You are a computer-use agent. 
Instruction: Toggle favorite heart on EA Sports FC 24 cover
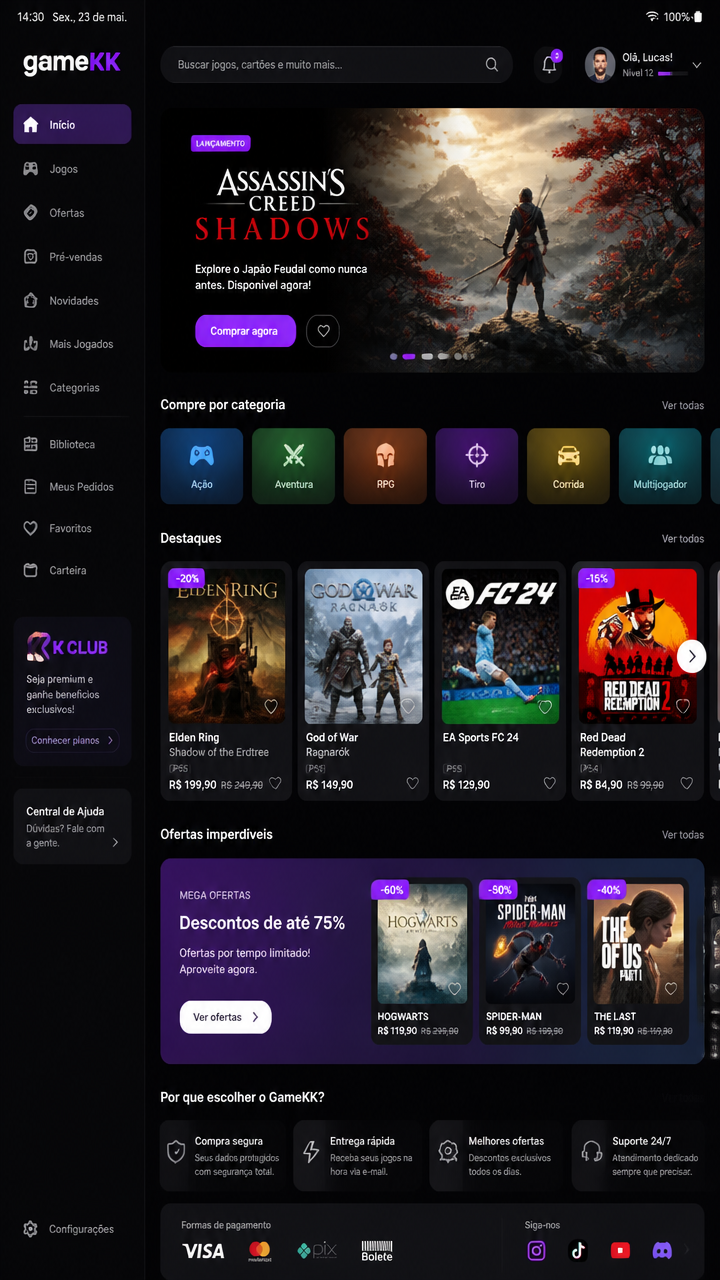(545, 707)
